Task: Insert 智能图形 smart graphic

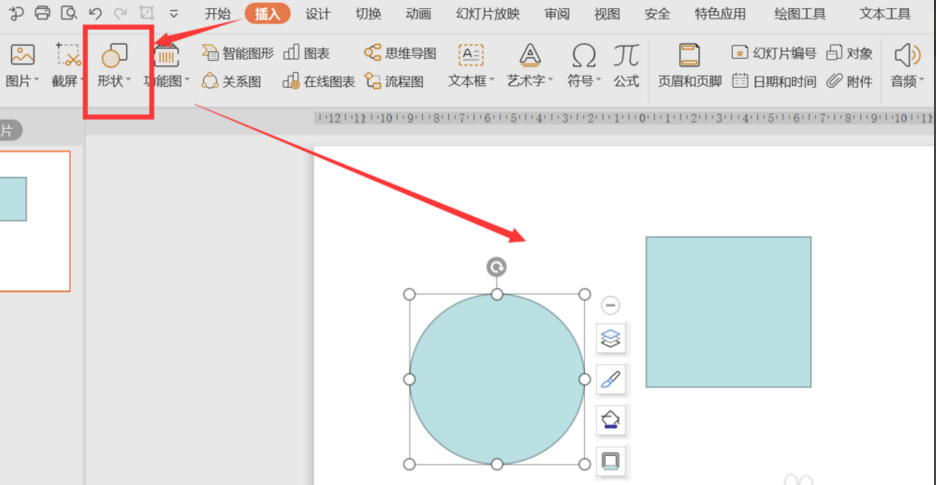Action: (238, 53)
